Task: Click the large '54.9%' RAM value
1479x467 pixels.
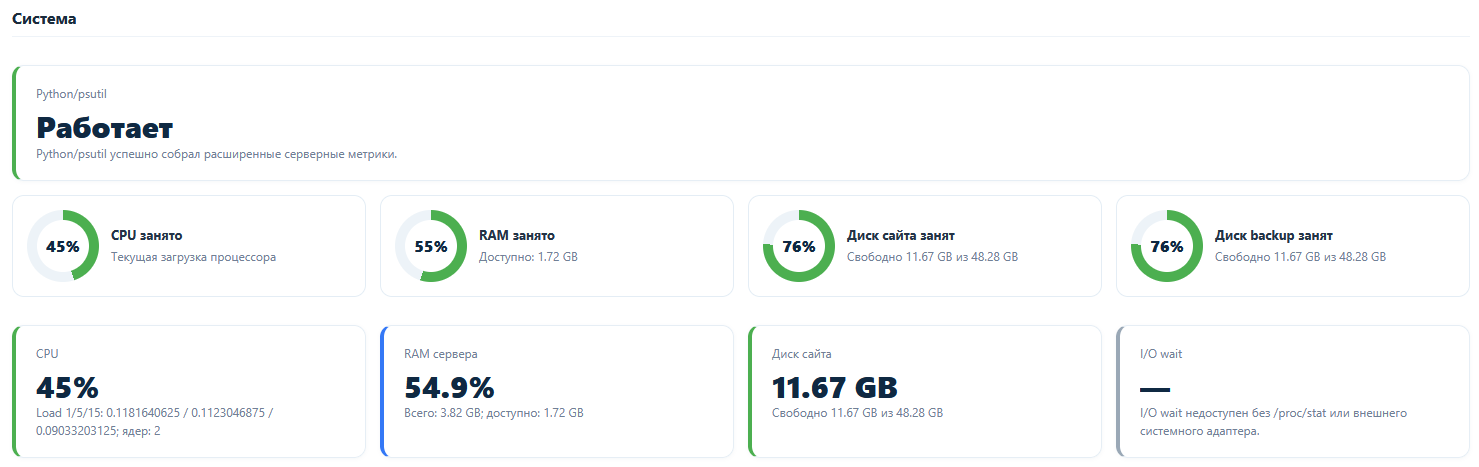Action: (x=449, y=387)
